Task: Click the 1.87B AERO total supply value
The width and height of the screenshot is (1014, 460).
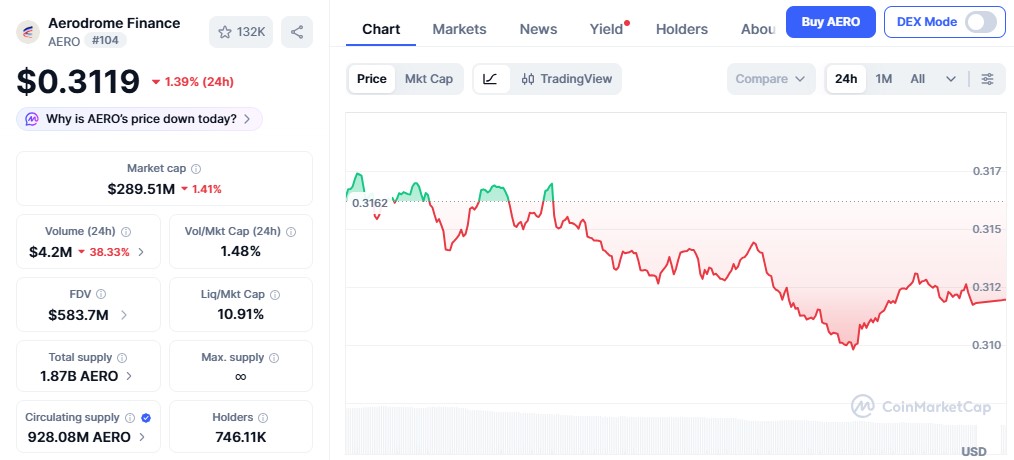Action: click(79, 376)
